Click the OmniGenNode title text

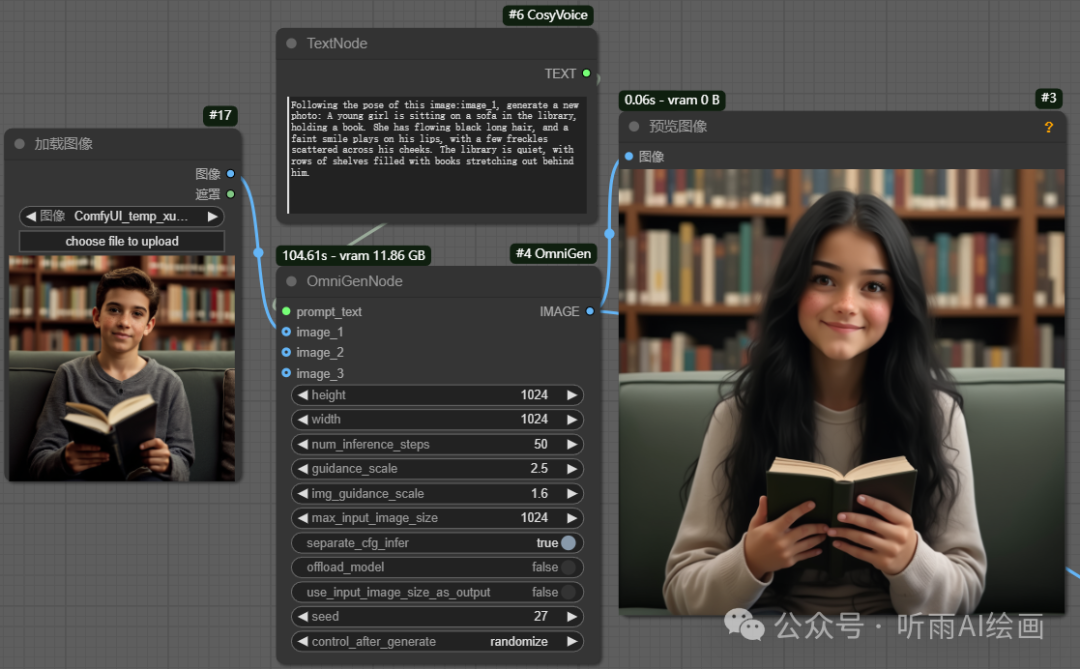tap(355, 281)
